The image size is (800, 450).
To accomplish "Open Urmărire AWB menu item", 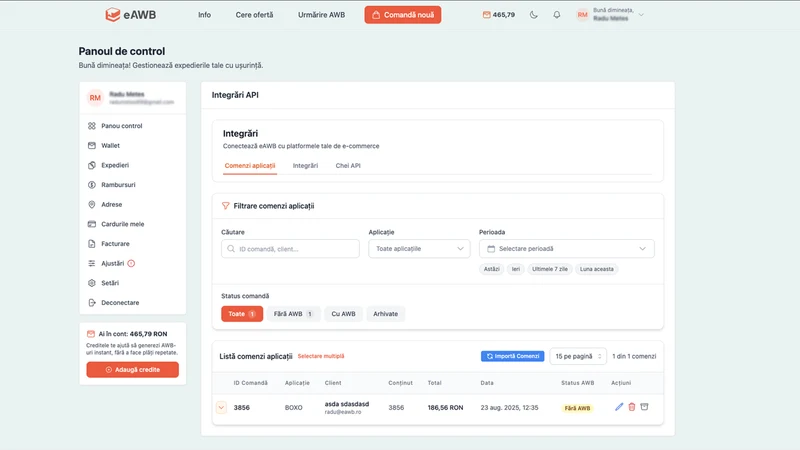I will tap(321, 15).
